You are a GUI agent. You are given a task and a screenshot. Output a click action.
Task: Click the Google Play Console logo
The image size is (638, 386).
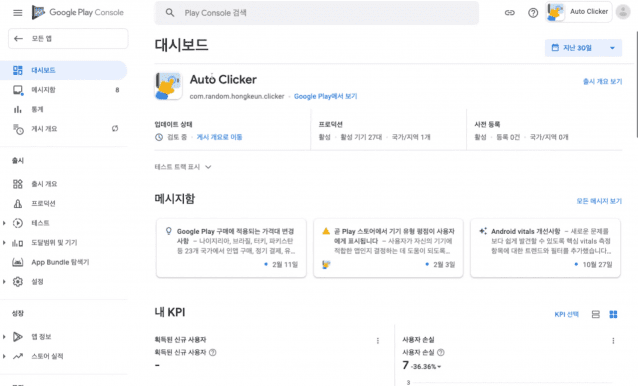click(x=78, y=13)
